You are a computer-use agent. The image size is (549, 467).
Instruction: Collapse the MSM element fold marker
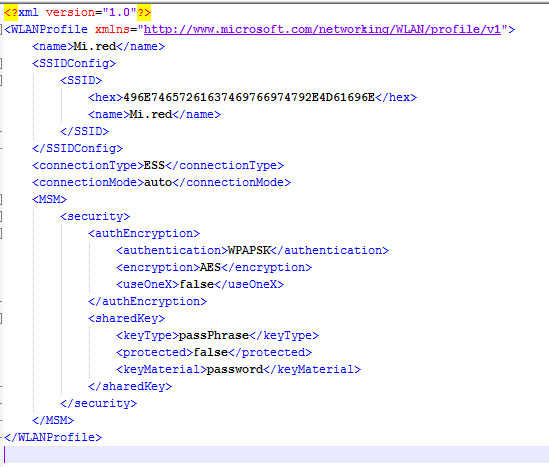1,199
